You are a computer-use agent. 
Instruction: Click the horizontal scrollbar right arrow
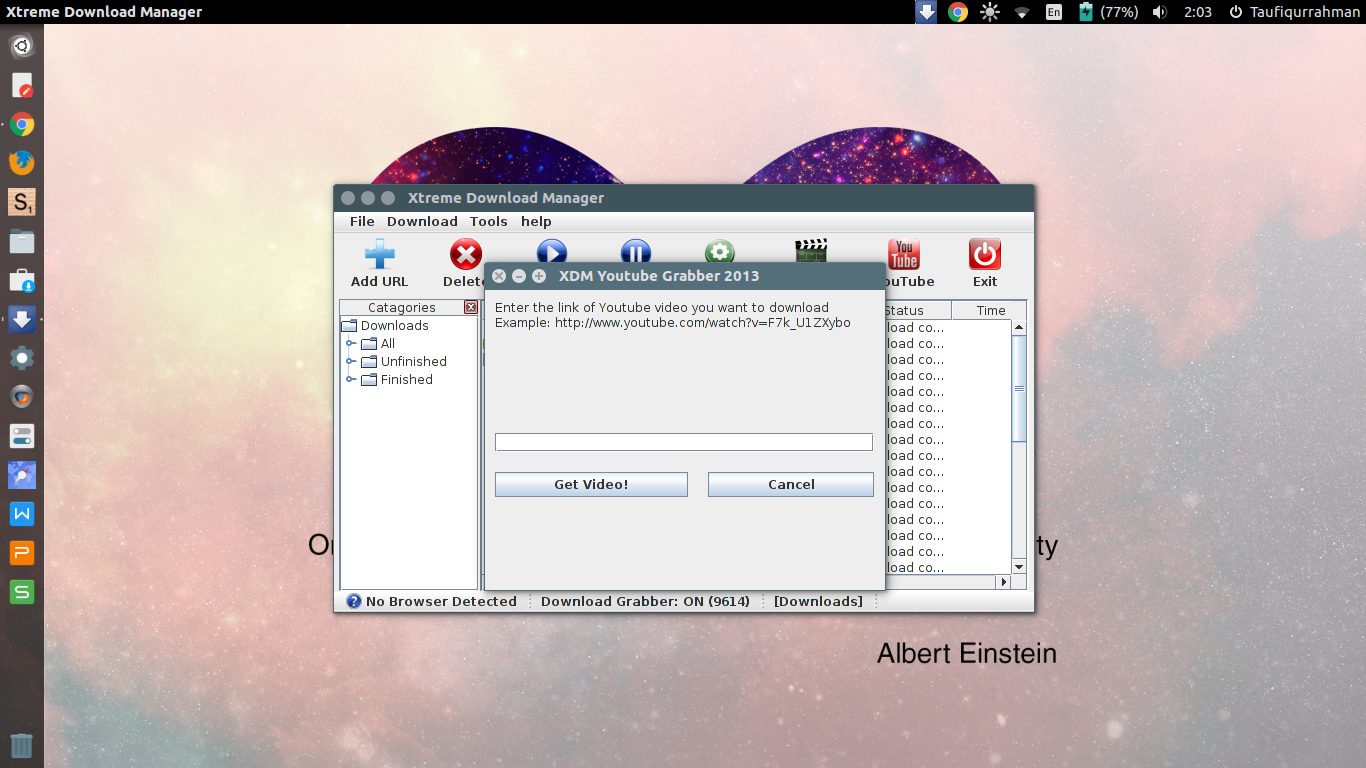click(1004, 582)
